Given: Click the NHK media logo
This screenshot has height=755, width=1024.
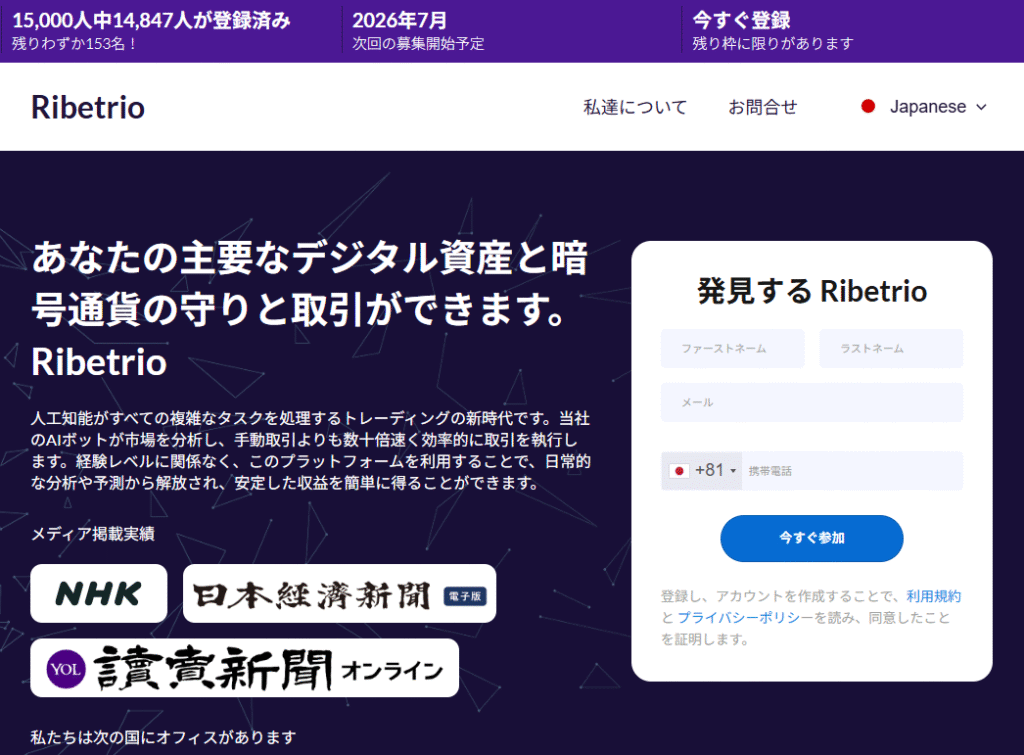Looking at the screenshot, I should coord(98,593).
